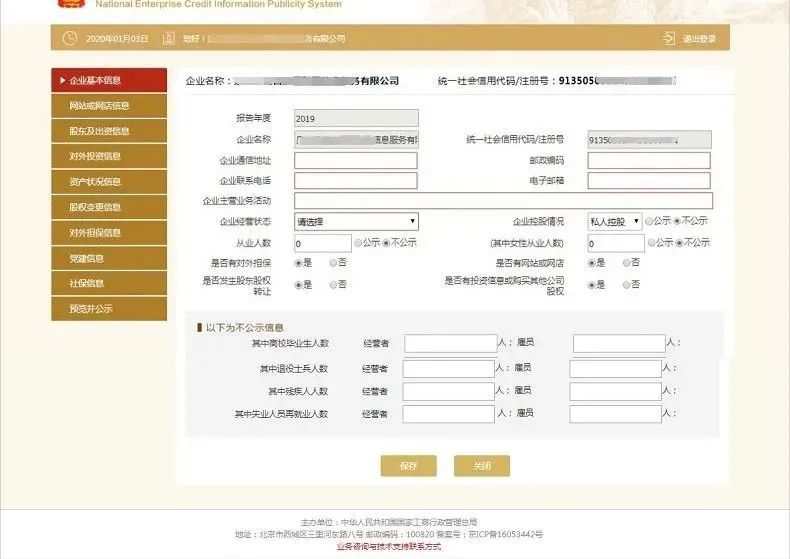Click 残疾人人数 雇员 input field
The image size is (790, 559).
point(616,391)
